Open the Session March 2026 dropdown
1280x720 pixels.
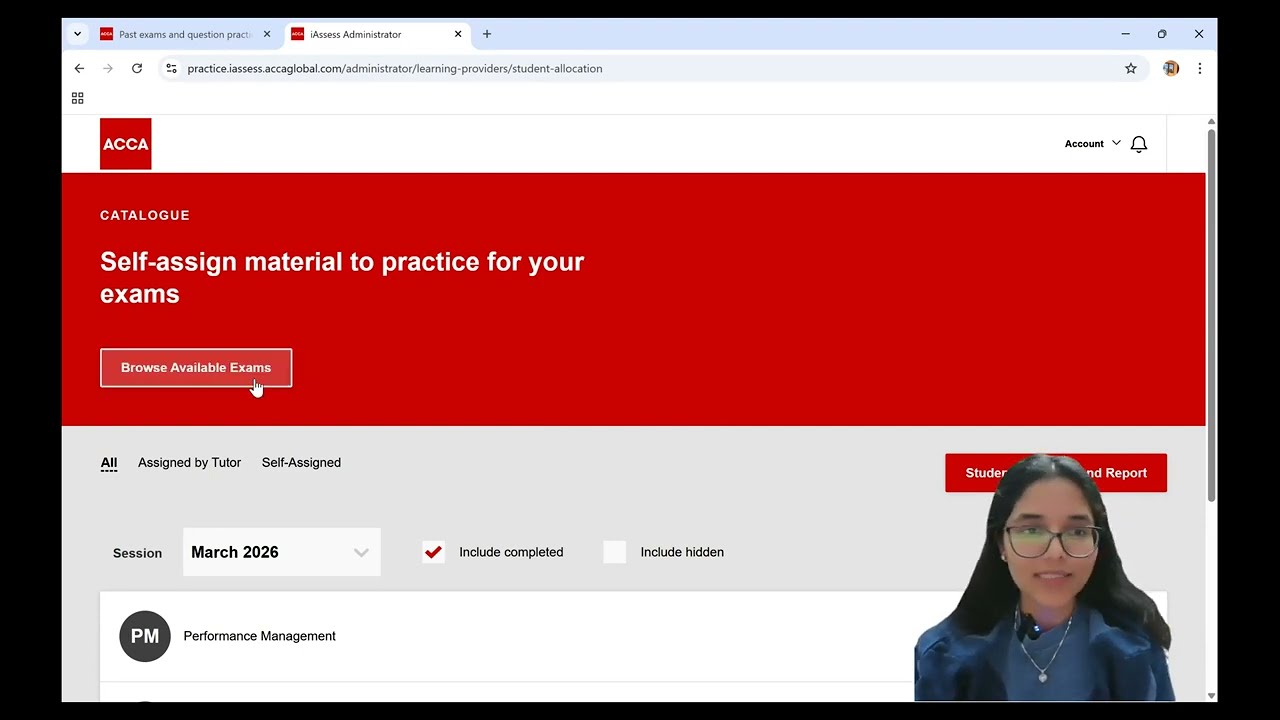(x=281, y=552)
